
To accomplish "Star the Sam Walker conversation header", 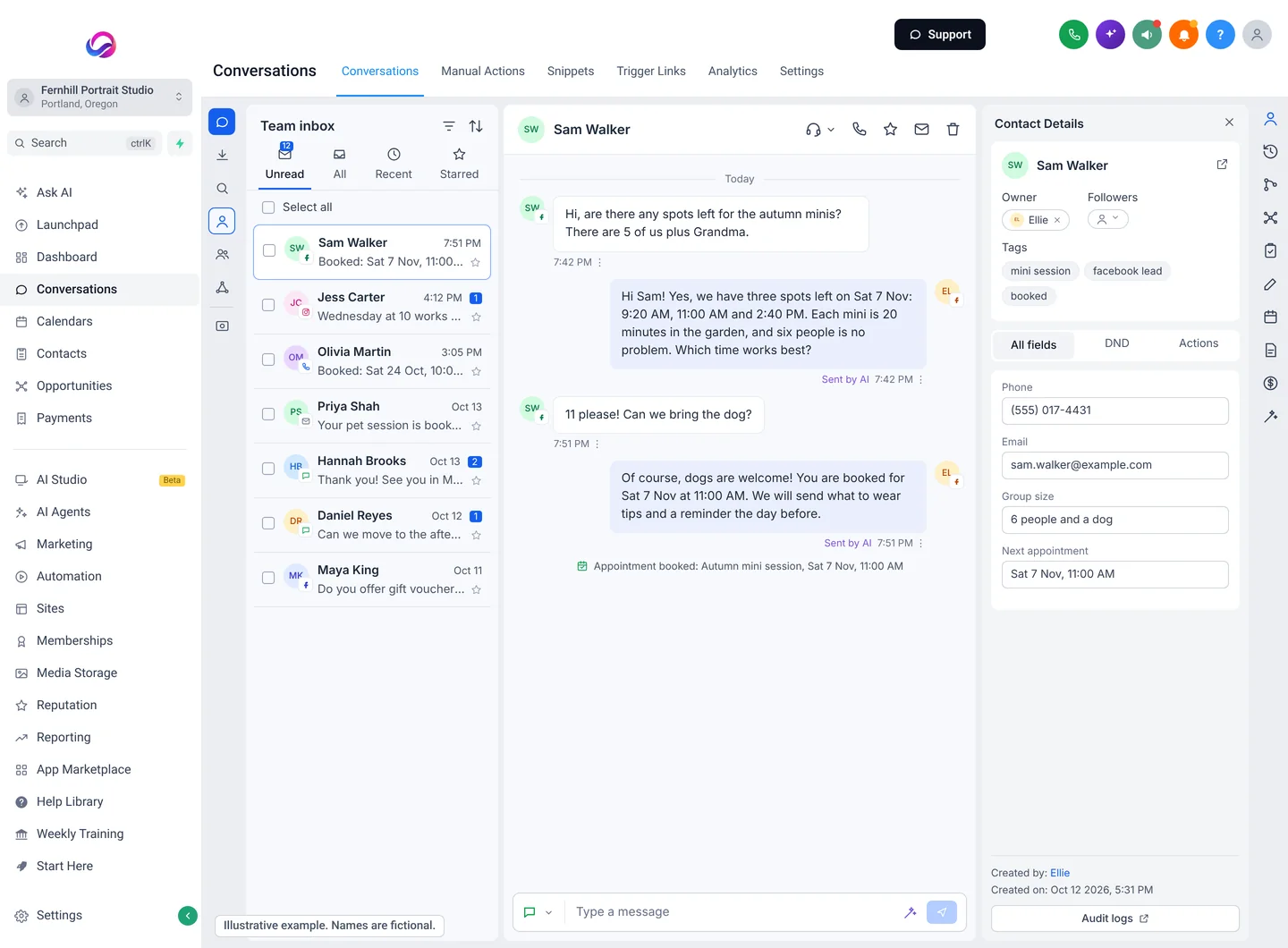I will [890, 129].
